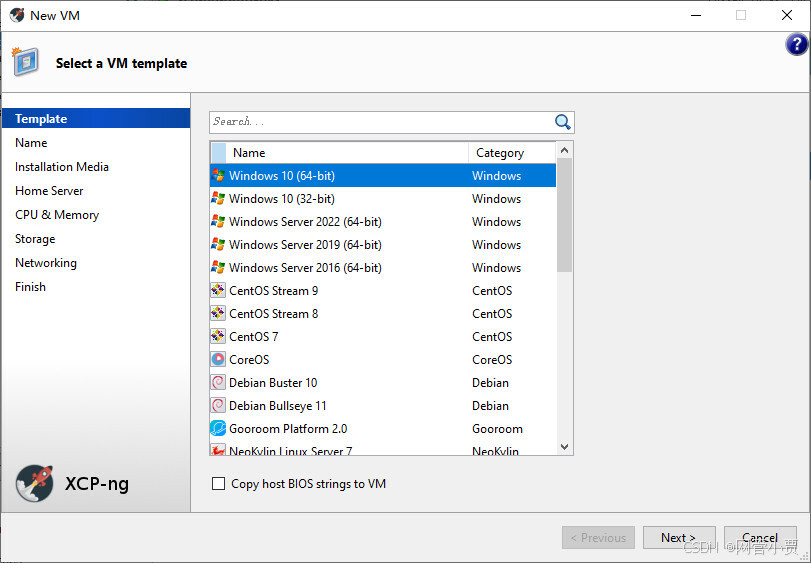The image size is (811, 563).
Task: Click the Gooroom Platform 2.0 icon
Action: point(218,429)
